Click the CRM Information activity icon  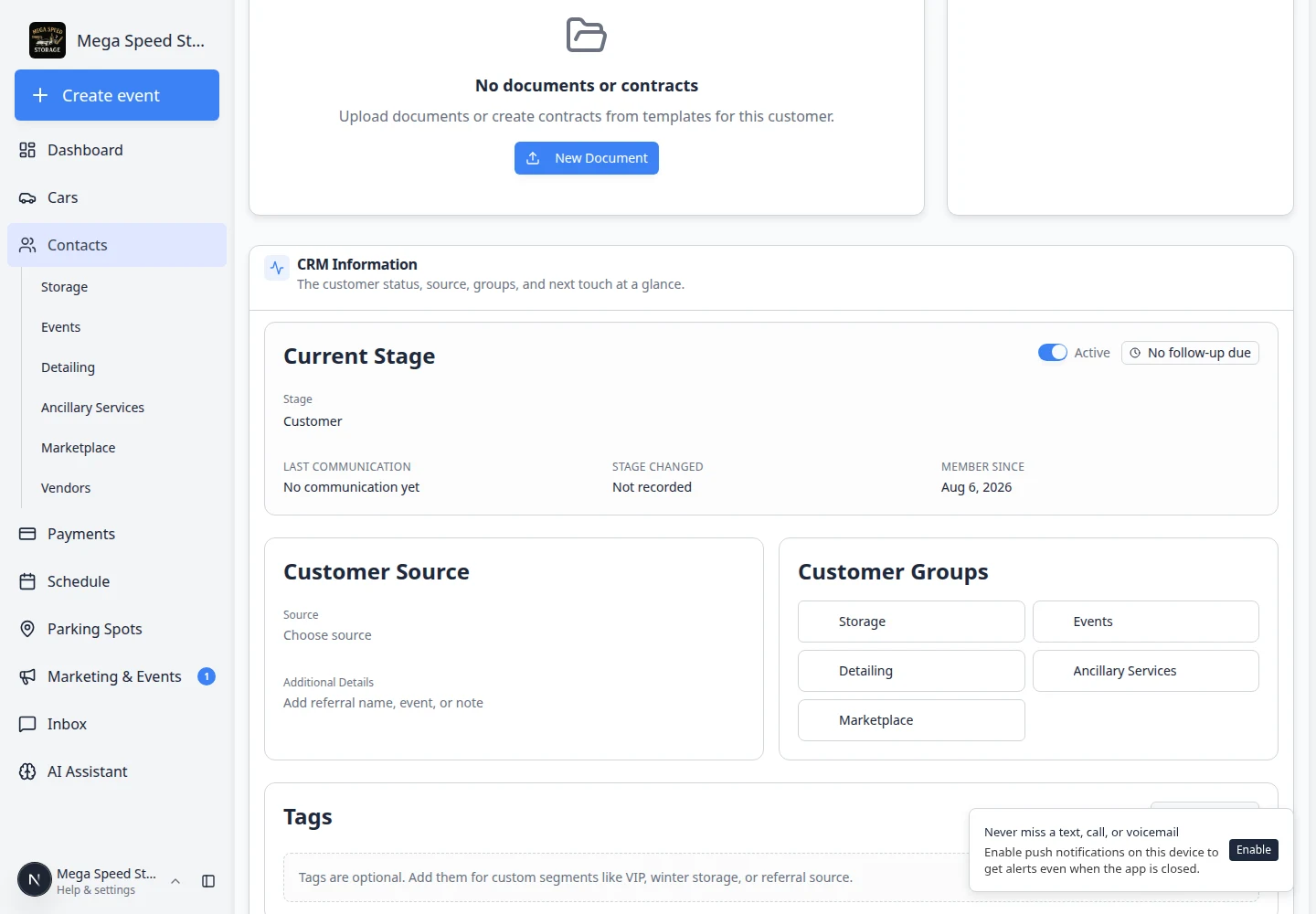[277, 269]
